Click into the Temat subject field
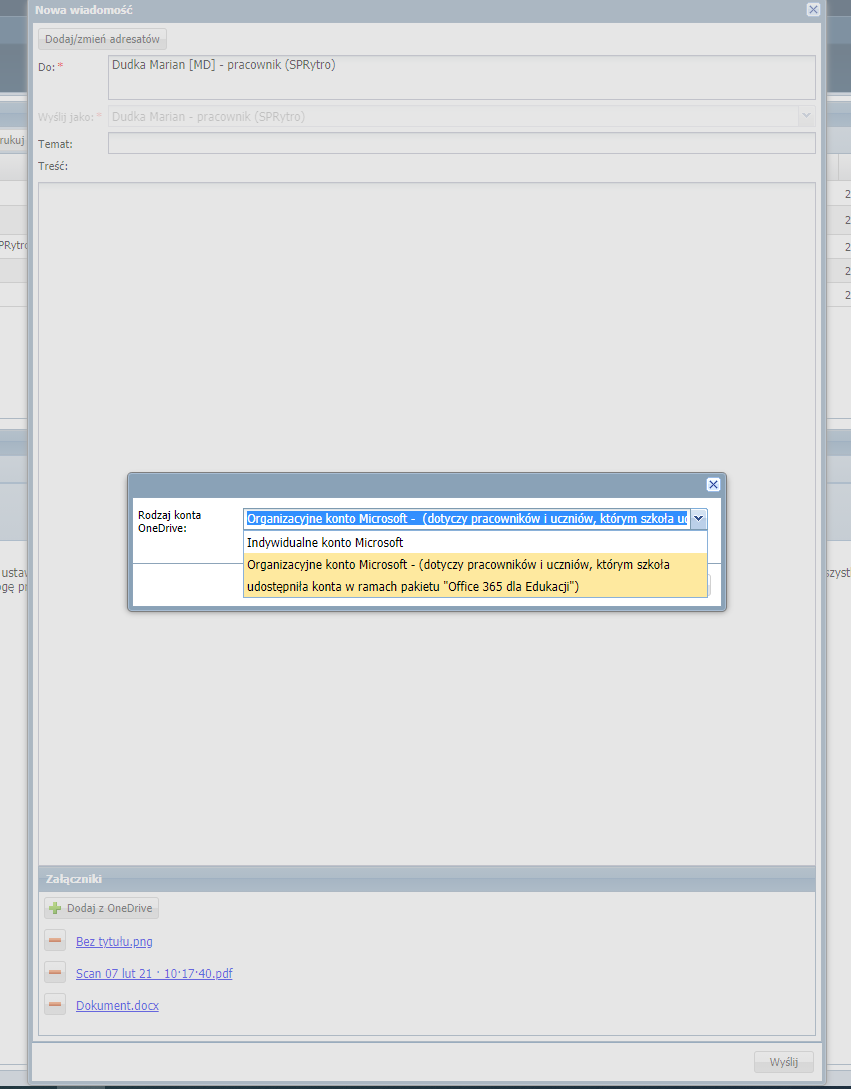 point(461,143)
